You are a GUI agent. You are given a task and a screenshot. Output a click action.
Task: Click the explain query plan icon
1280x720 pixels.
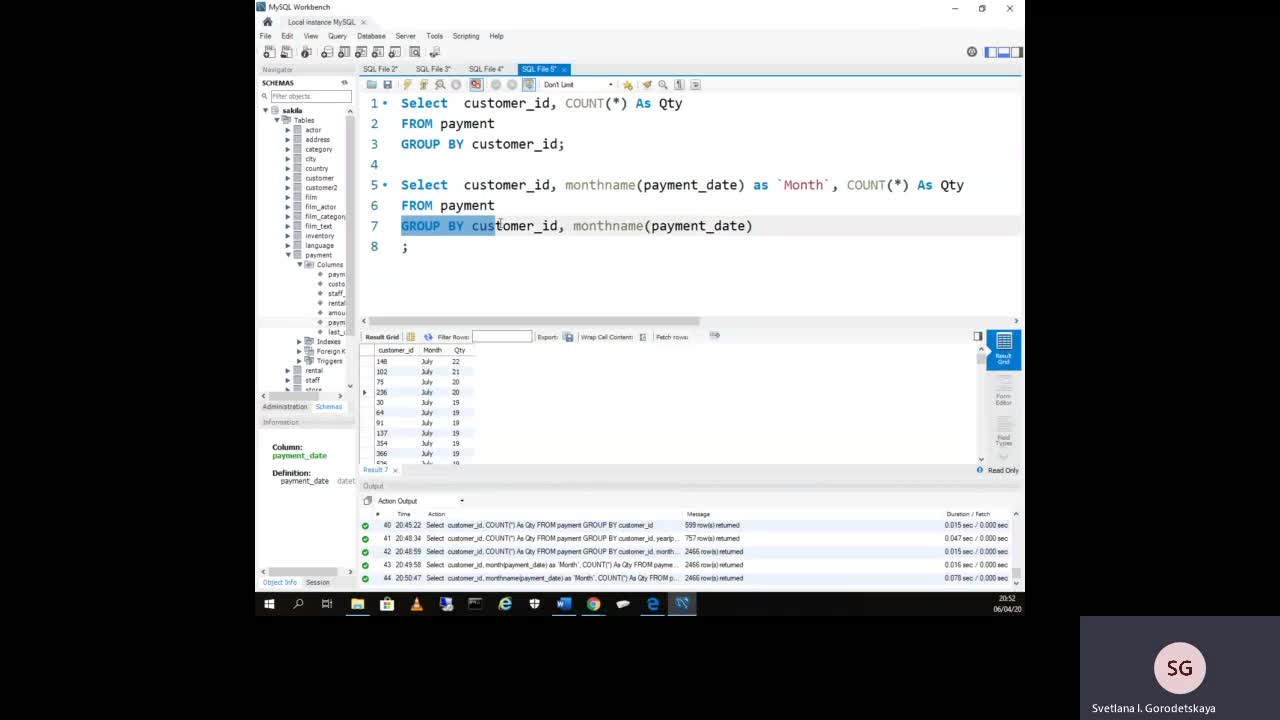[440, 85]
